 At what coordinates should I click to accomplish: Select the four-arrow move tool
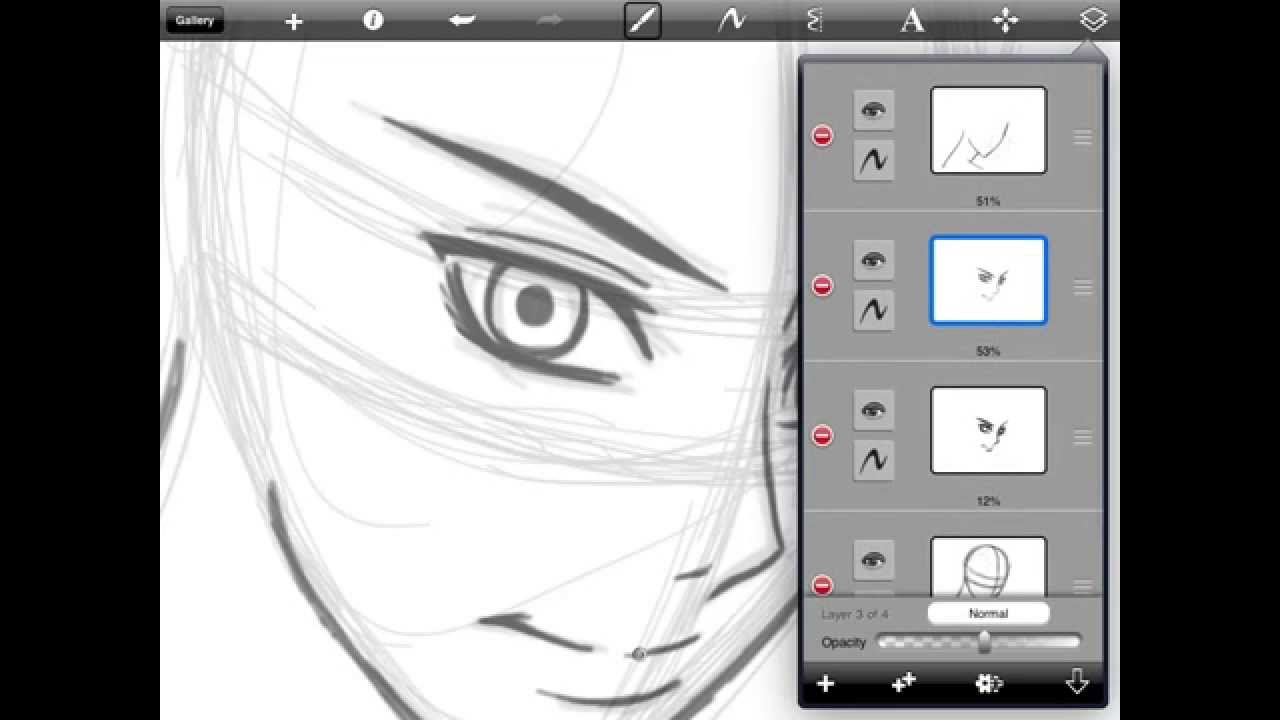tap(1005, 20)
